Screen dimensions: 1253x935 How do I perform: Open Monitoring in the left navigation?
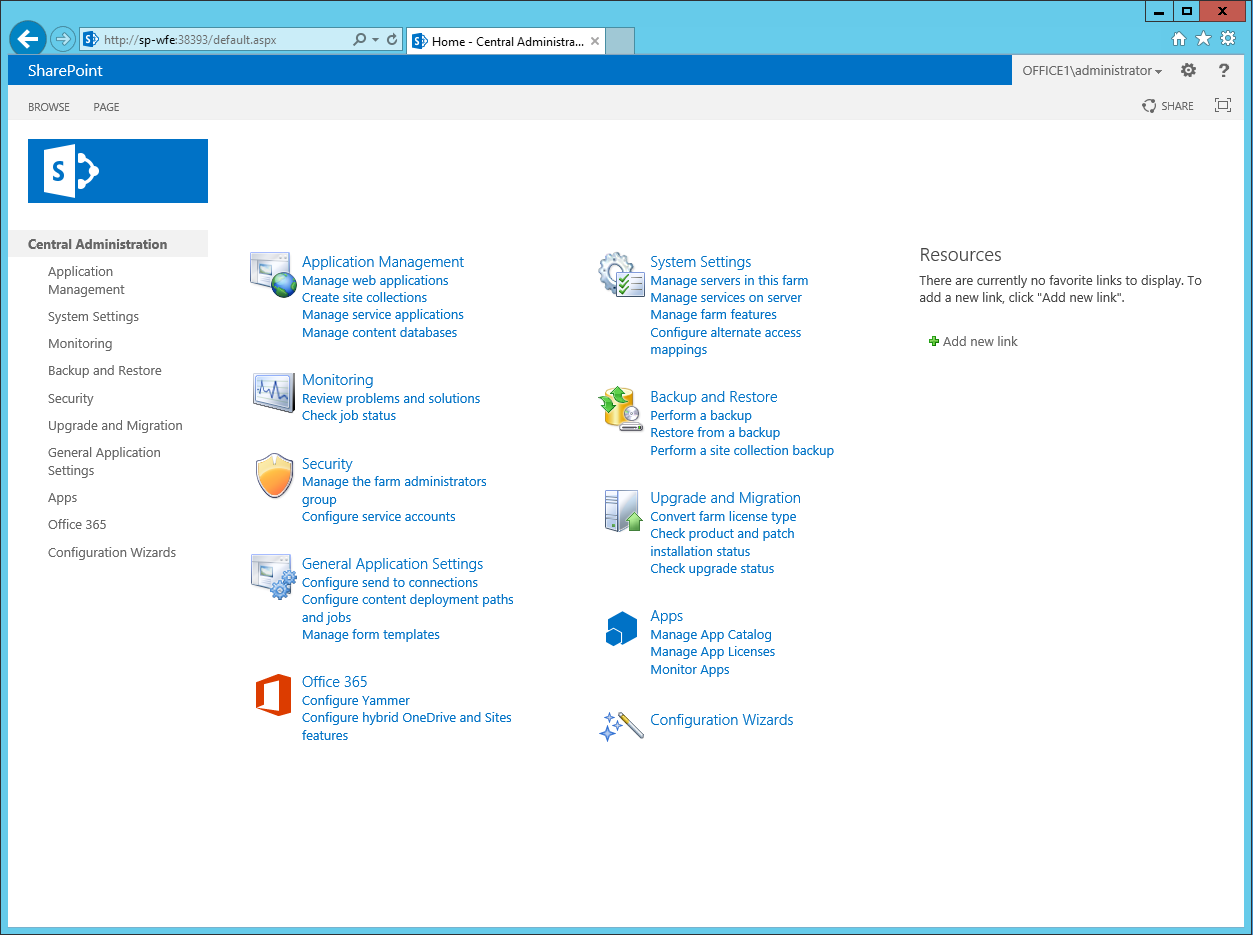(80, 344)
